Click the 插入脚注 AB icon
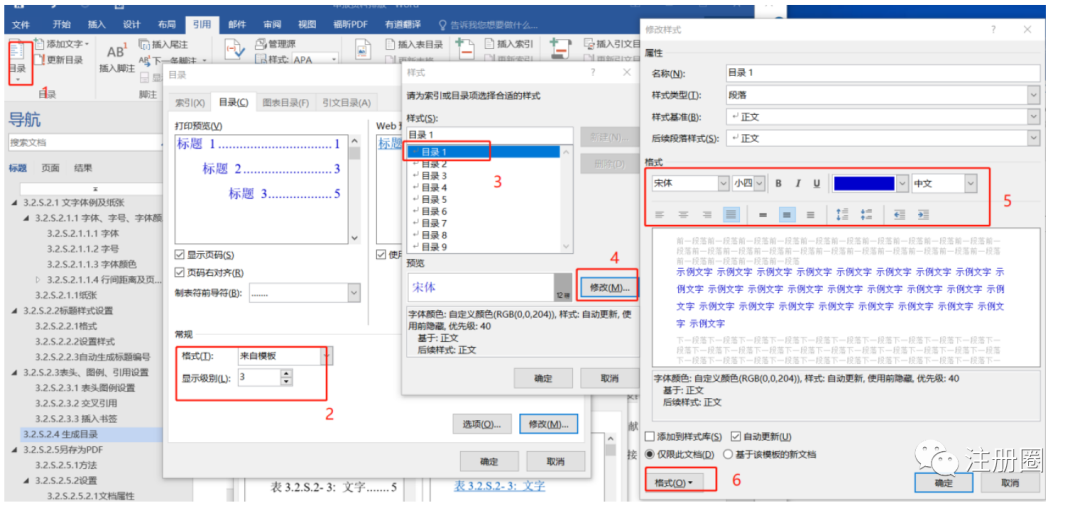 (x=116, y=51)
